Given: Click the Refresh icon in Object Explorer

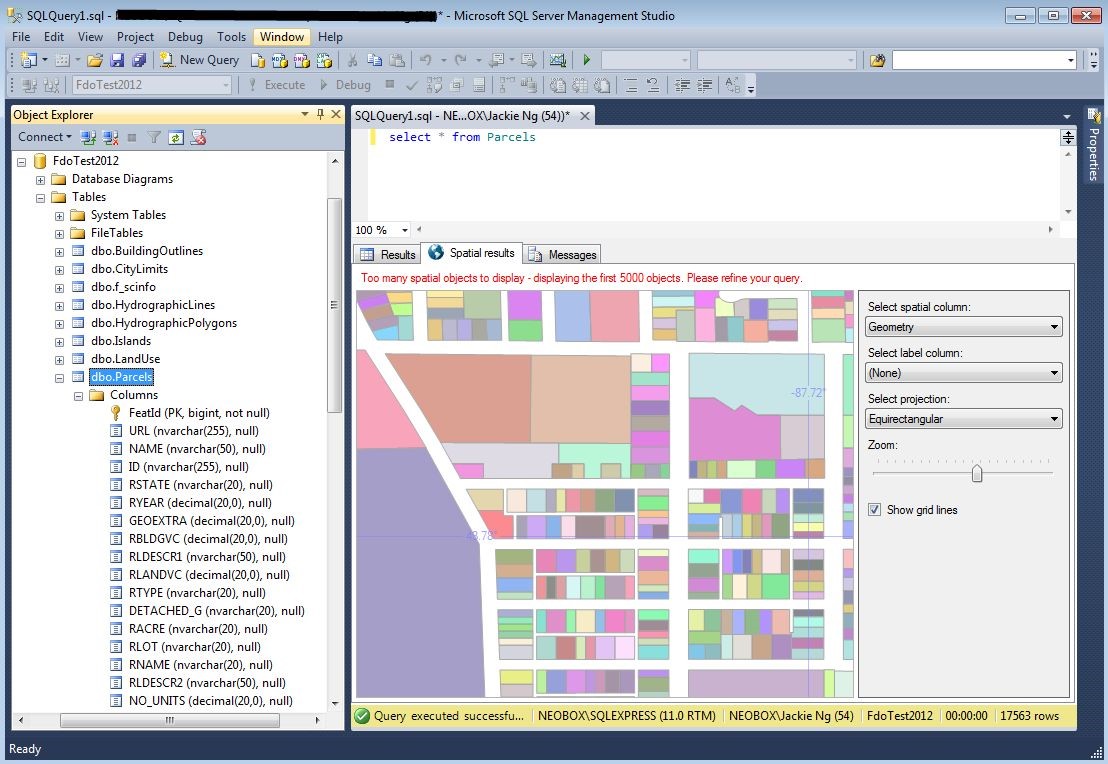Looking at the screenshot, I should point(176,137).
